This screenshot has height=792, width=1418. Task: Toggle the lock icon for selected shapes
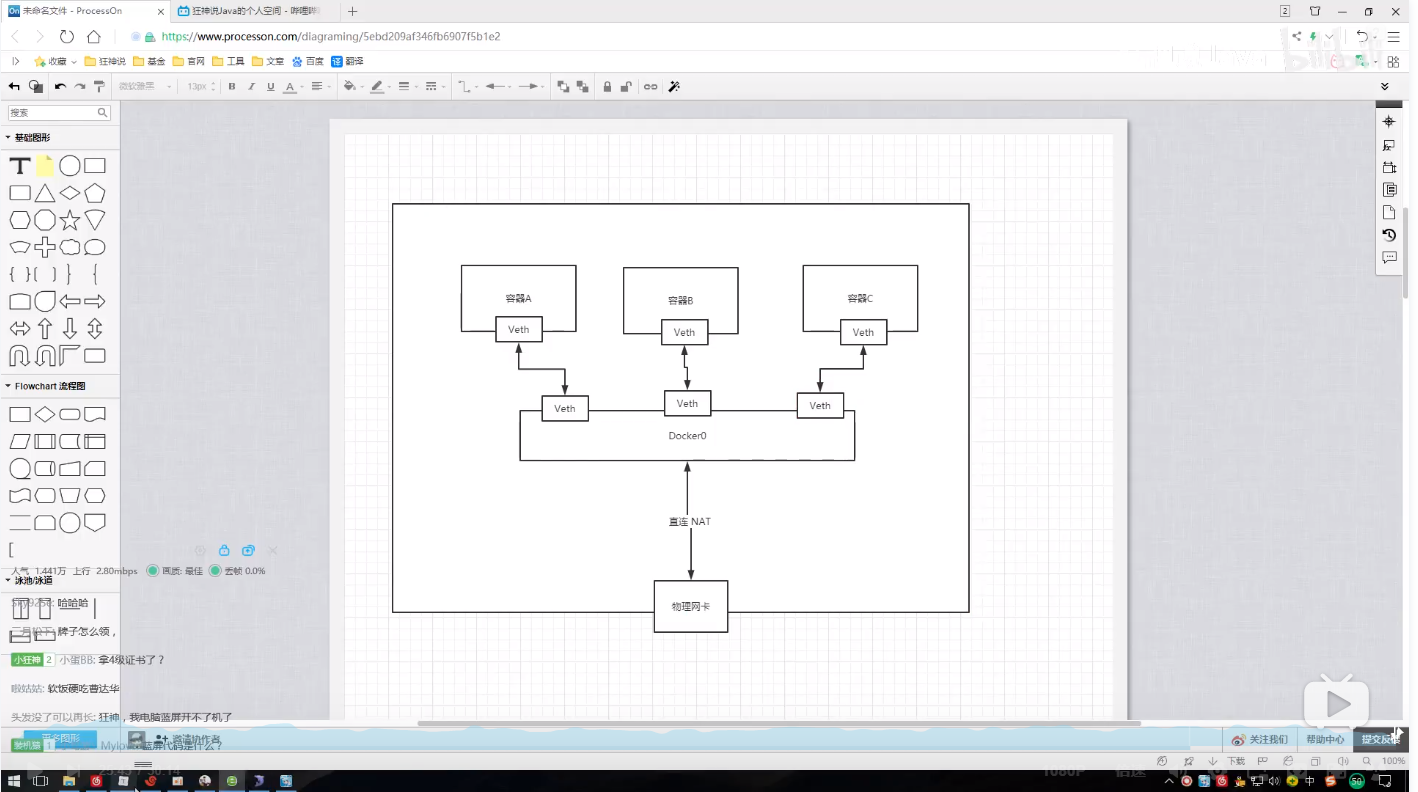pyautogui.click(x=607, y=87)
